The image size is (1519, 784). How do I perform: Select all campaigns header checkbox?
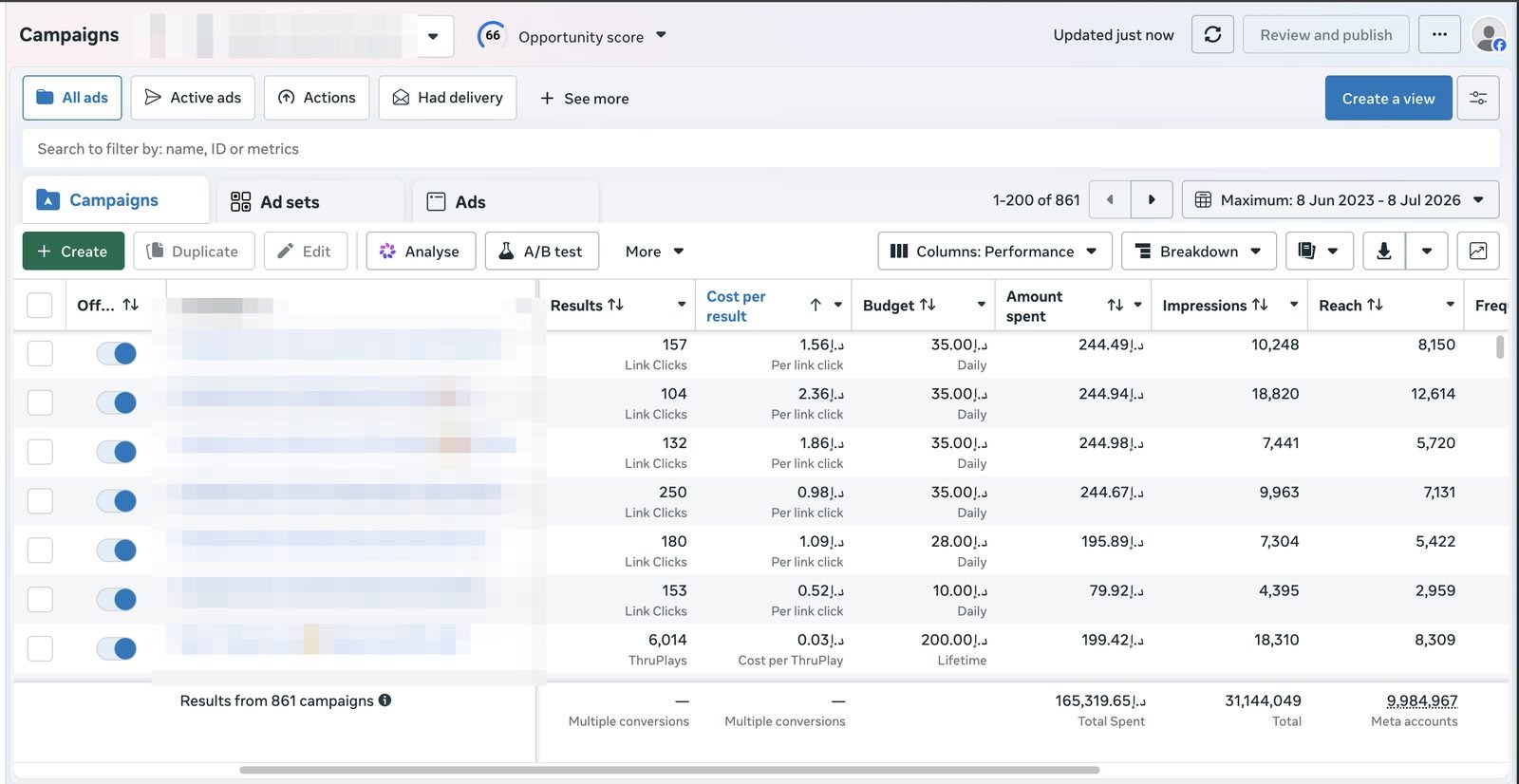pos(40,305)
